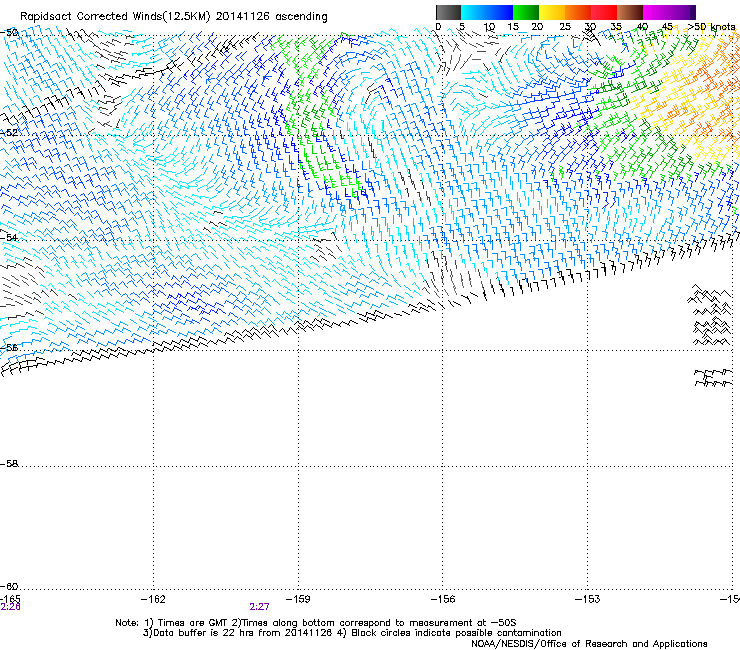Click the purple time stamp '2:27'
740x650 pixels.
point(260,607)
